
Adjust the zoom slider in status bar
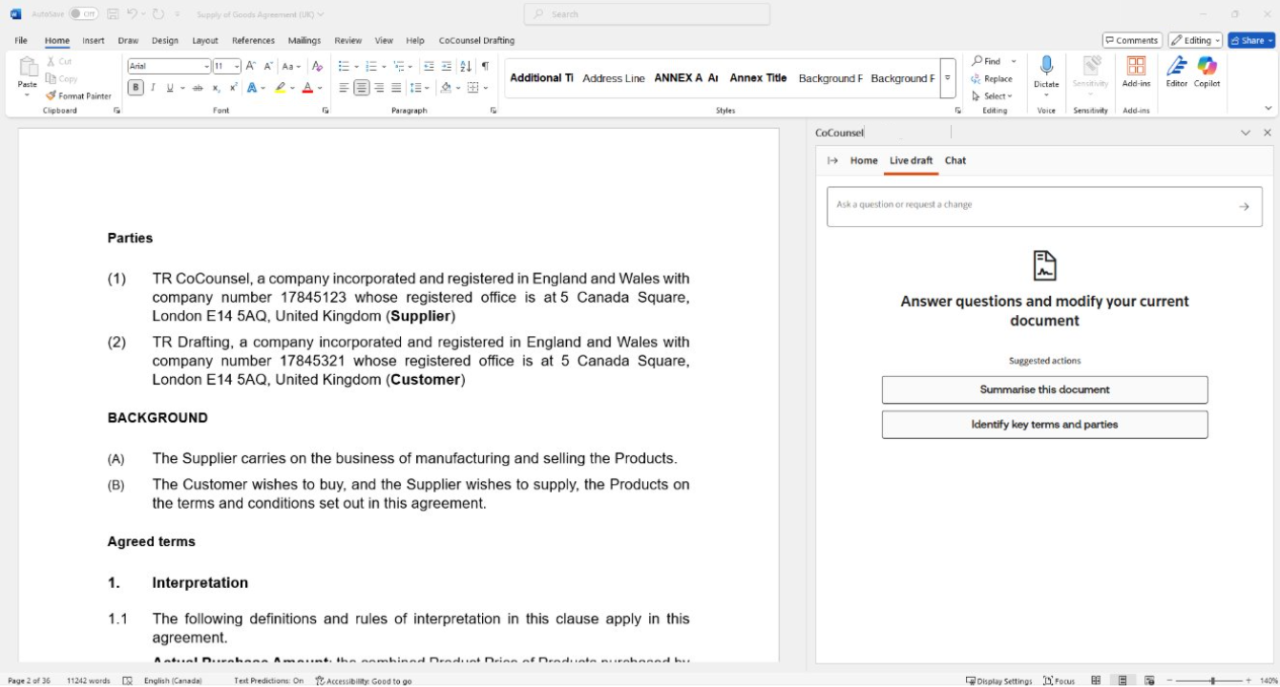1212,681
